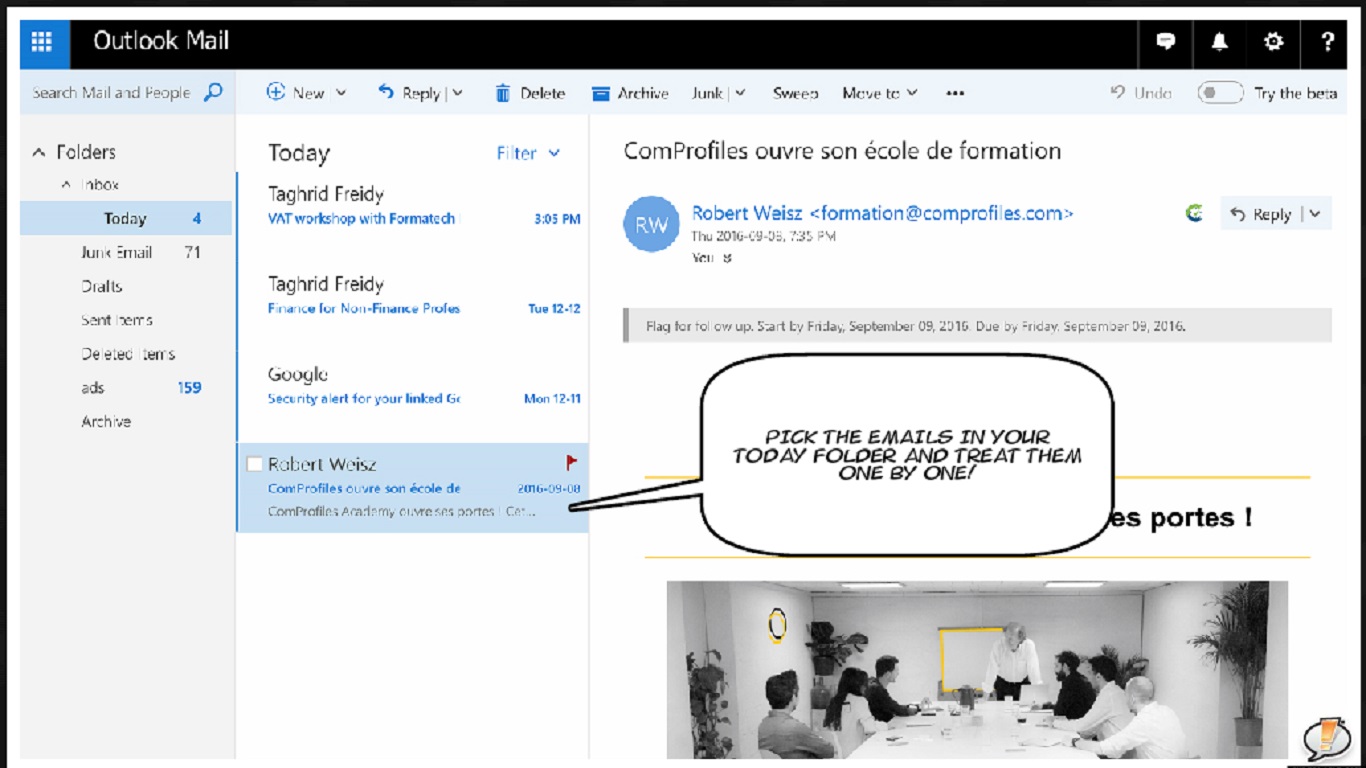Check the Robert Weisz message checkbox
Viewport: 1366px width, 768px height.
(254, 464)
